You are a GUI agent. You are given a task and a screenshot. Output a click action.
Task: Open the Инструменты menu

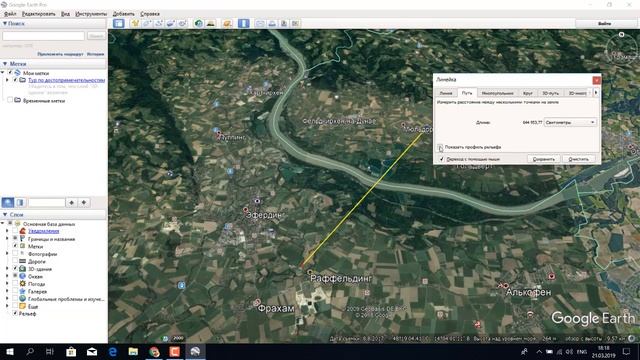pos(91,13)
